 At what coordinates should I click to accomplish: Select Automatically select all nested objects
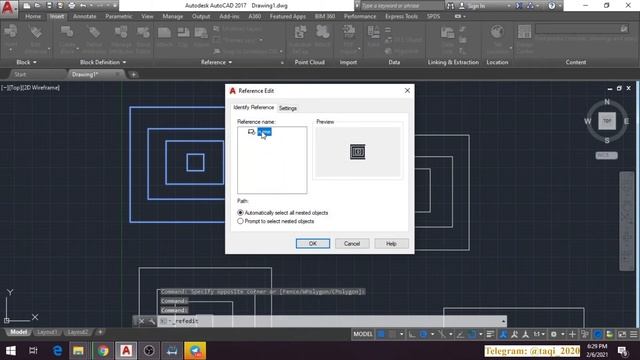283,213
